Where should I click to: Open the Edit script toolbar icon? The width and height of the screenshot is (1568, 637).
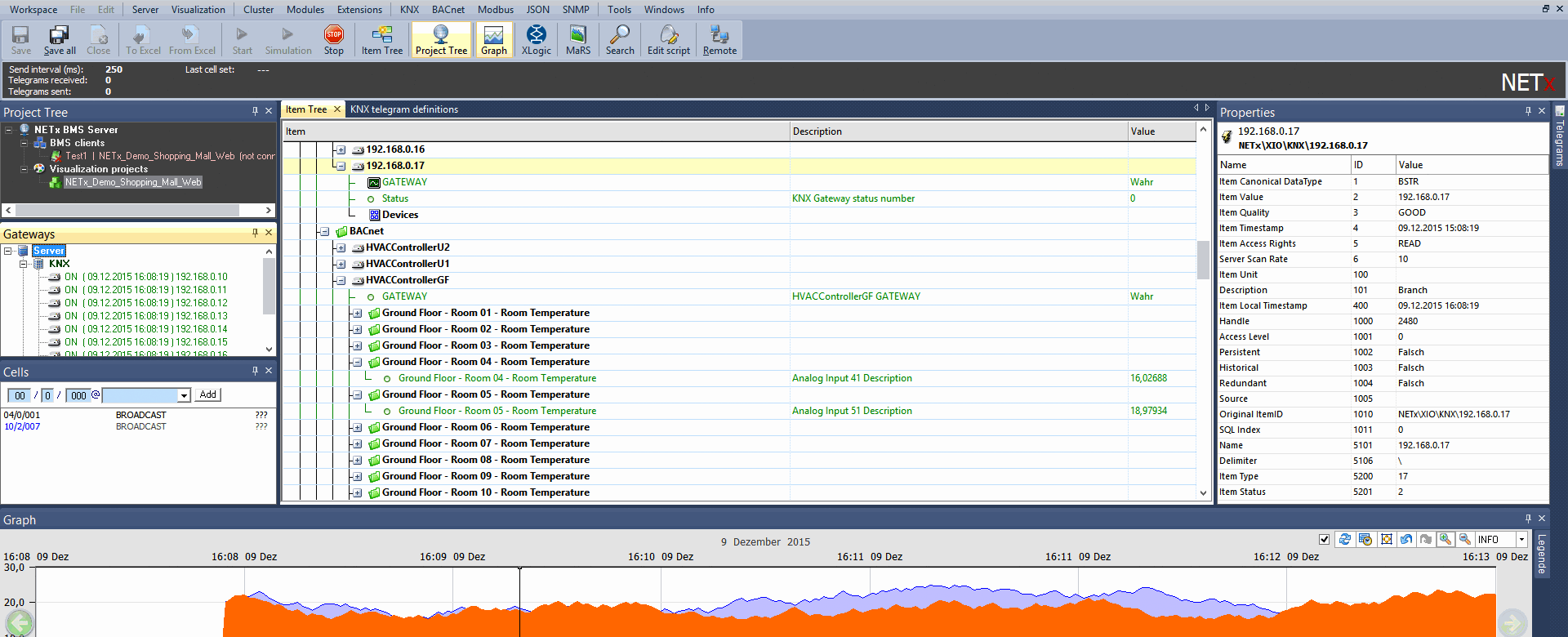coord(669,39)
